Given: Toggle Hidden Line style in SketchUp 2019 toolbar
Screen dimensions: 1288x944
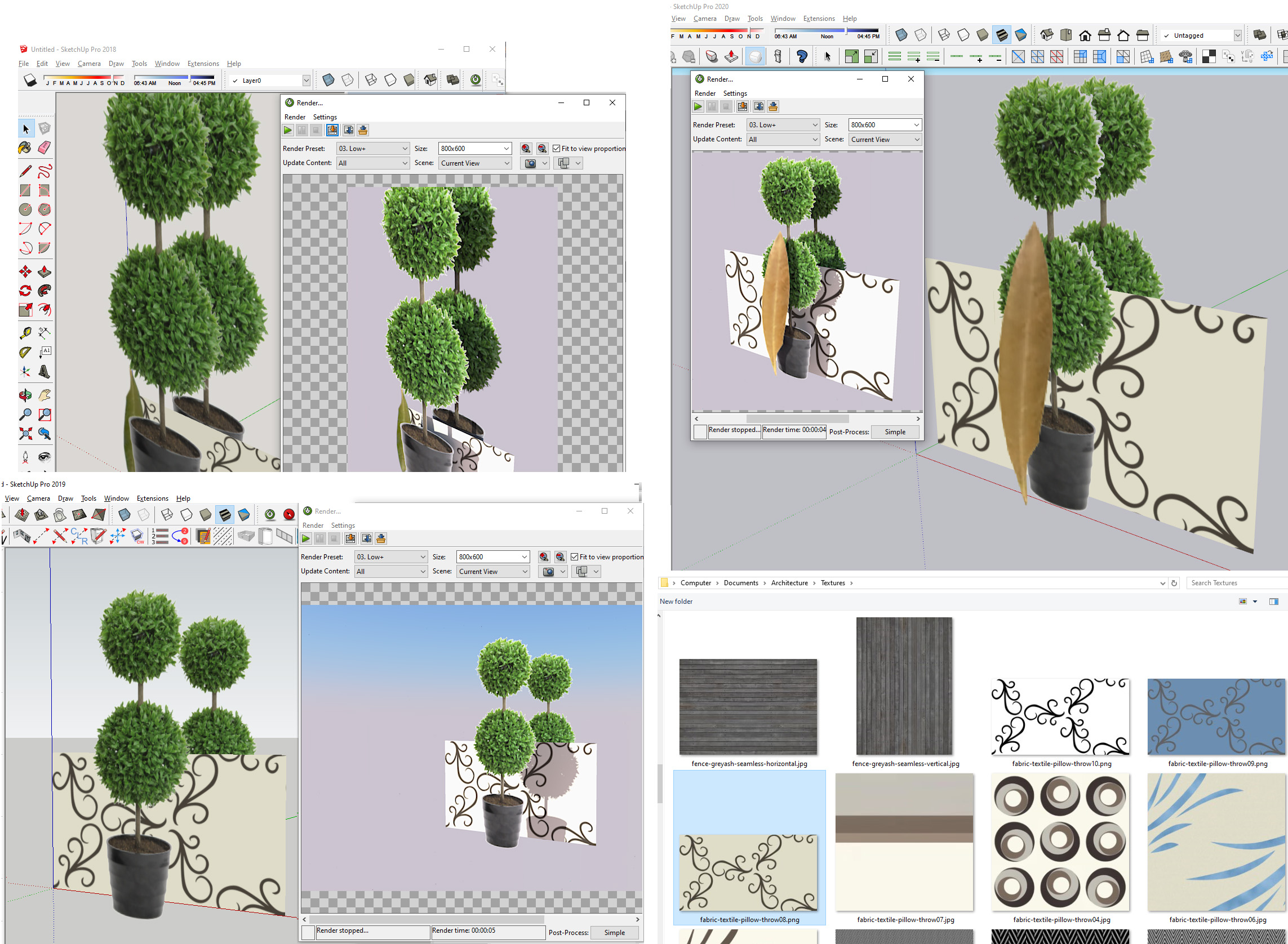Looking at the screenshot, I should point(186,515).
